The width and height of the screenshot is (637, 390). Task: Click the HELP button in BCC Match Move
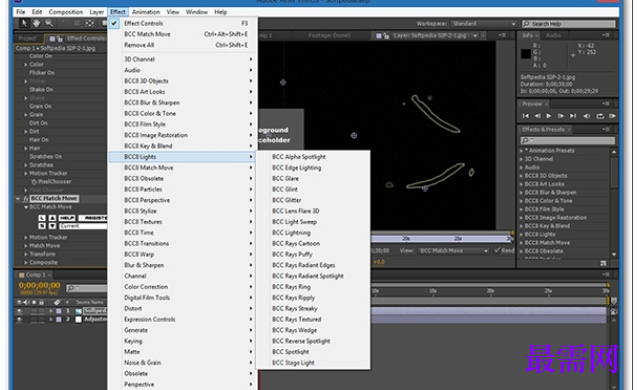(x=67, y=218)
